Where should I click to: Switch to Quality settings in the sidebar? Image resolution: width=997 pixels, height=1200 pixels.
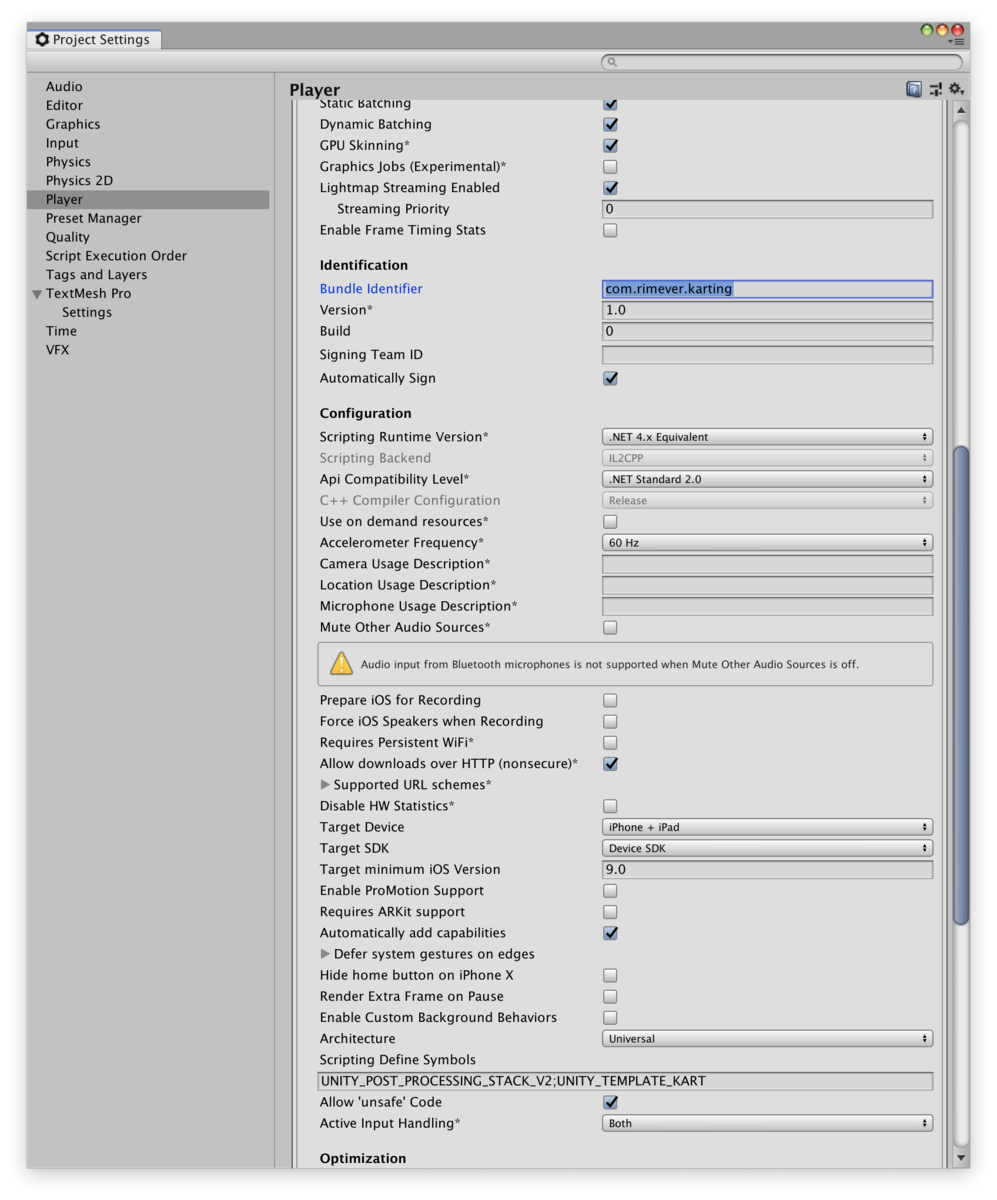[67, 236]
